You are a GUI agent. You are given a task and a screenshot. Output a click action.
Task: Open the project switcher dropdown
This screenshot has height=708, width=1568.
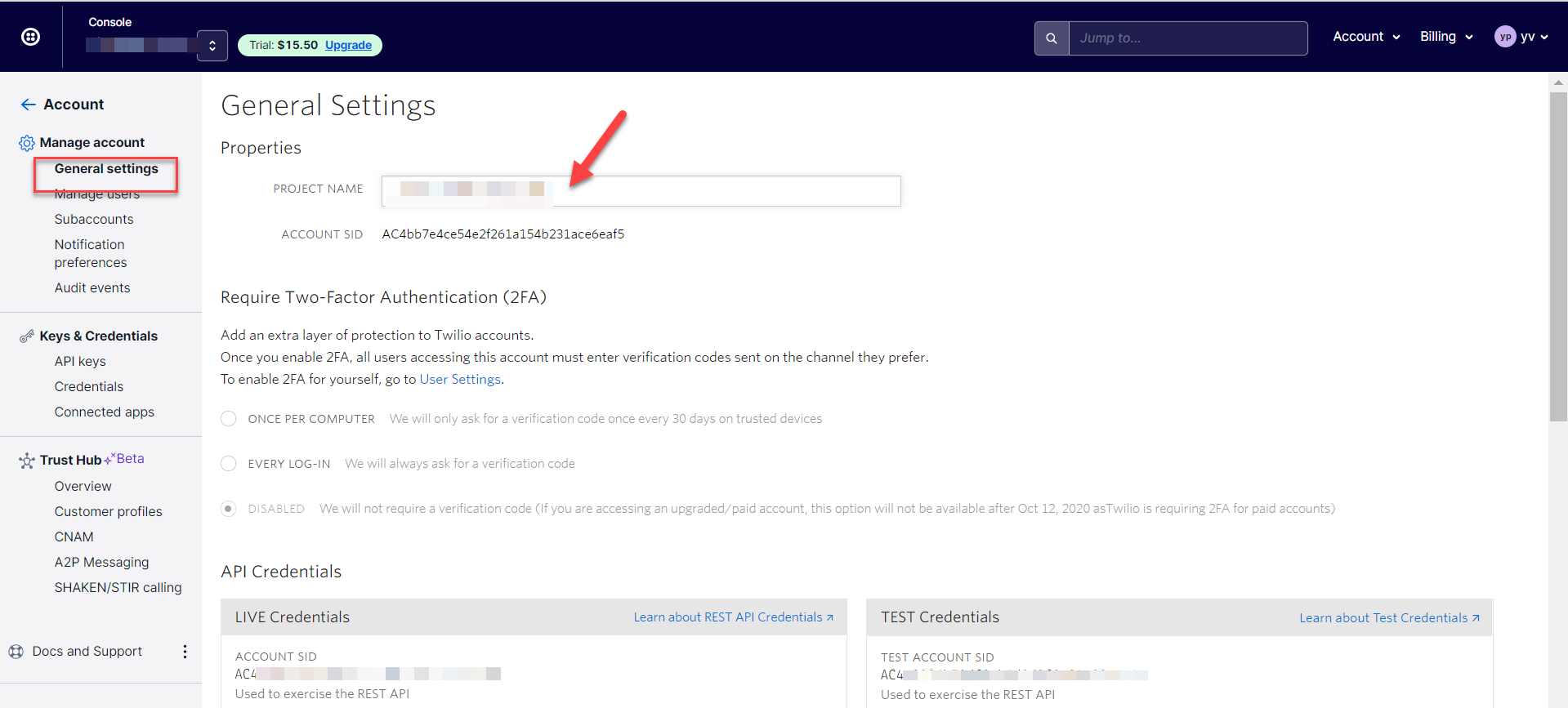coord(212,46)
